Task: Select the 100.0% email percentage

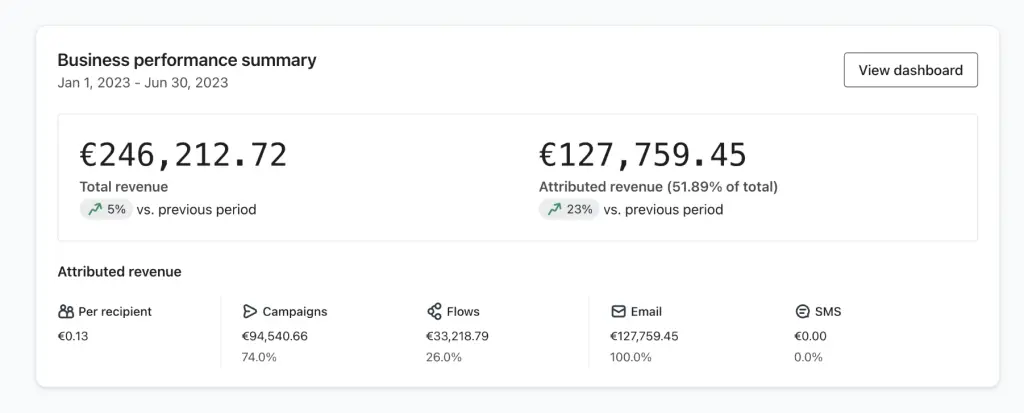Action: pyautogui.click(x=631, y=357)
